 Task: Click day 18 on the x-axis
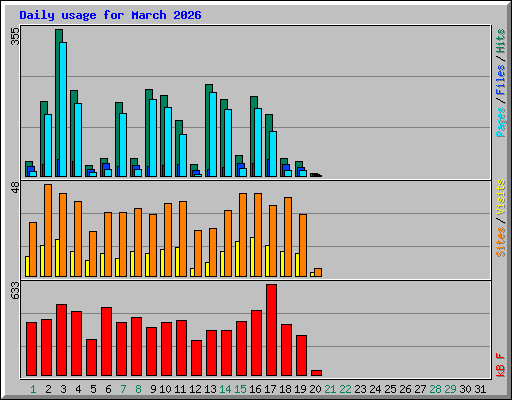285,389
